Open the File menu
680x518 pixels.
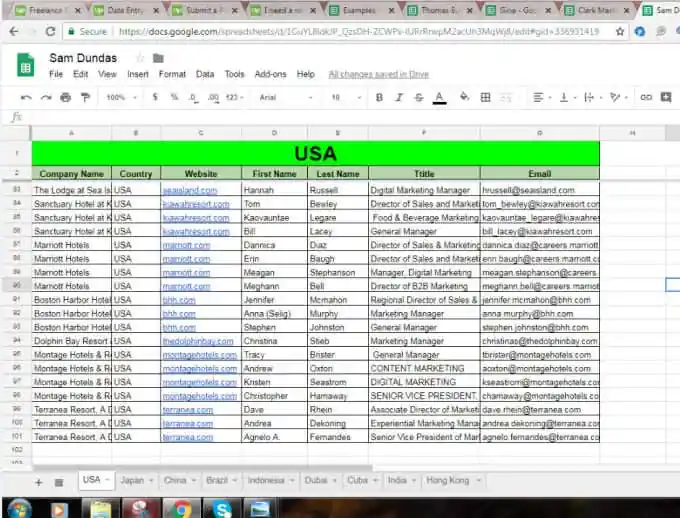point(56,74)
